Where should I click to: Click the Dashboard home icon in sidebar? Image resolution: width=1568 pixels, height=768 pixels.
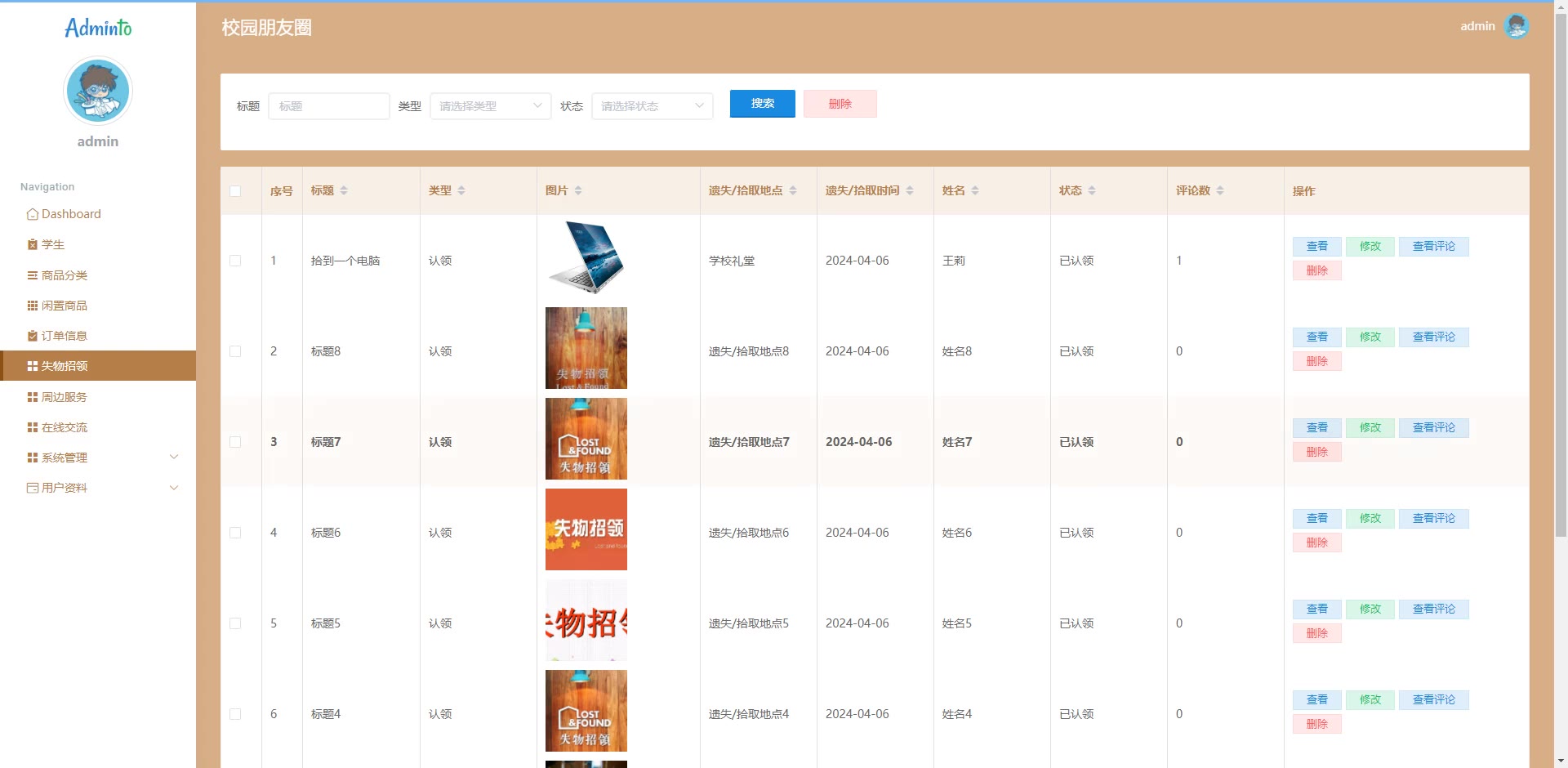(x=33, y=214)
